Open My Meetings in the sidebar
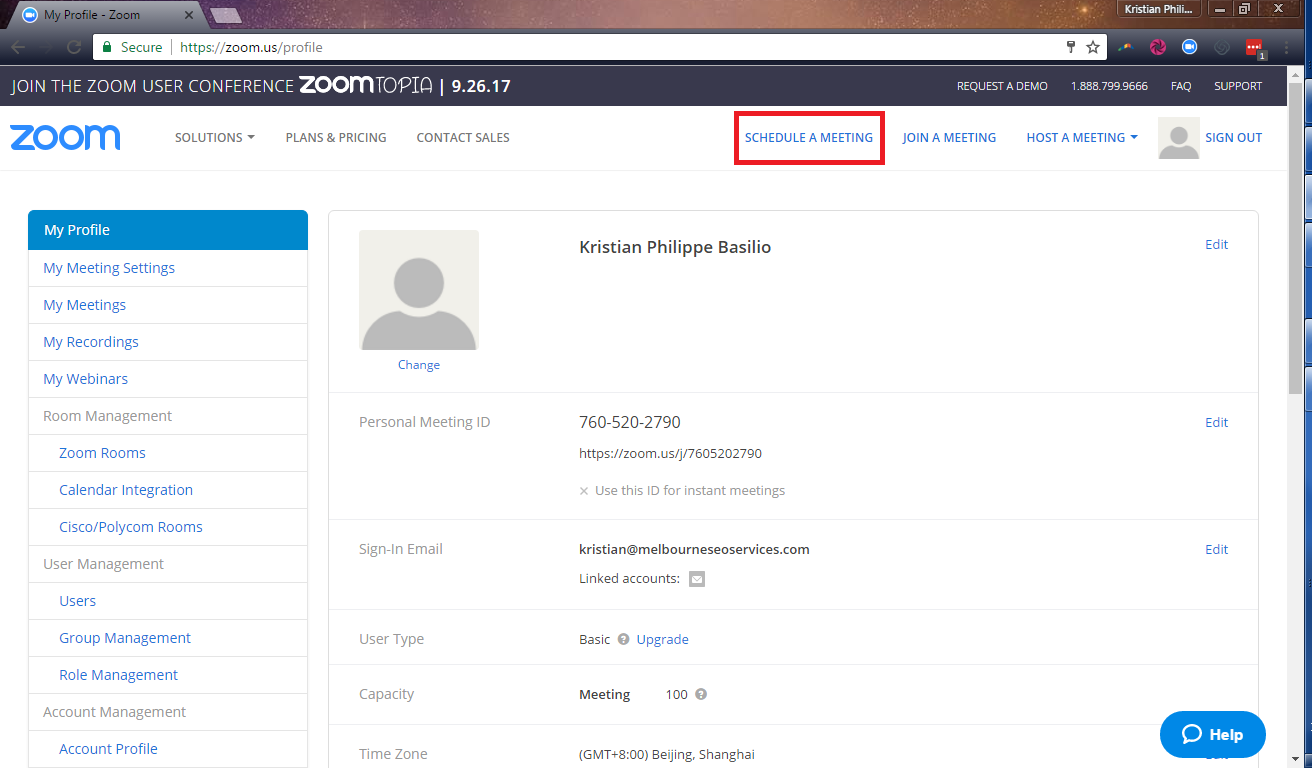Viewport: 1312px width, 768px height. click(x=84, y=305)
